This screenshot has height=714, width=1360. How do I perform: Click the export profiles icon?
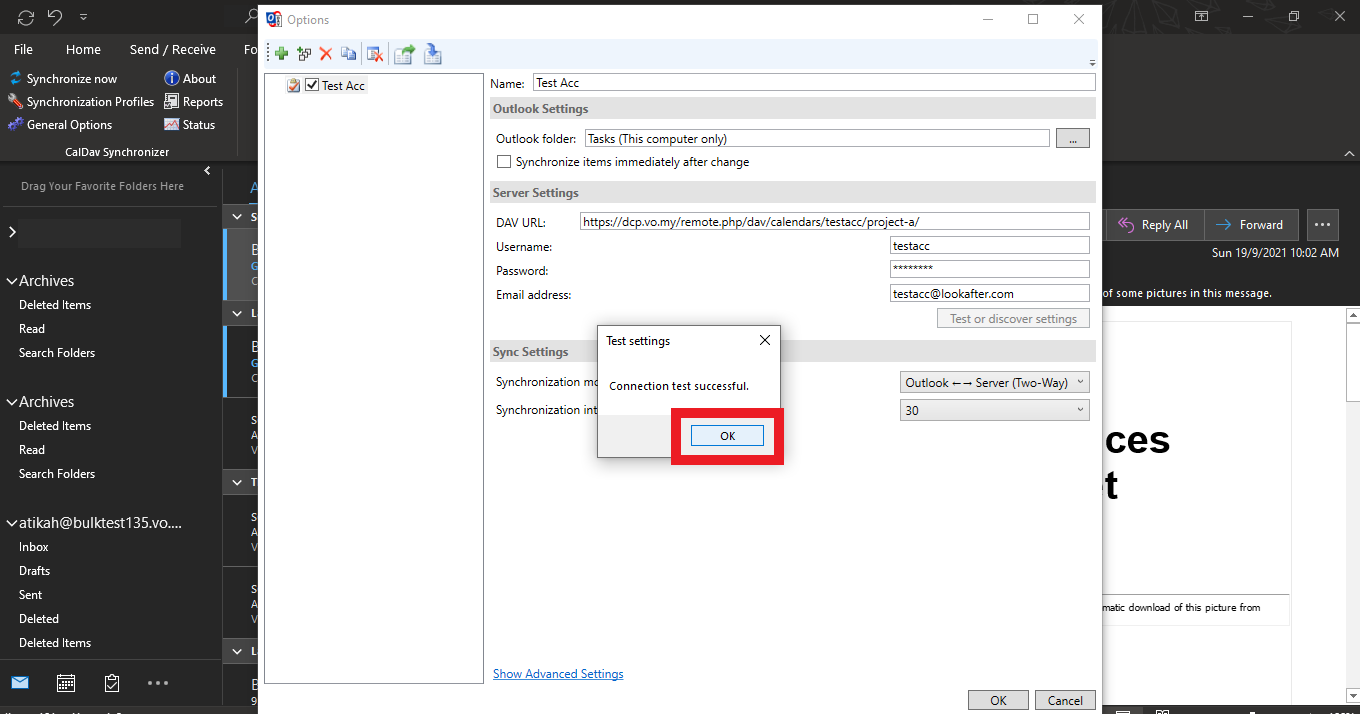404,54
